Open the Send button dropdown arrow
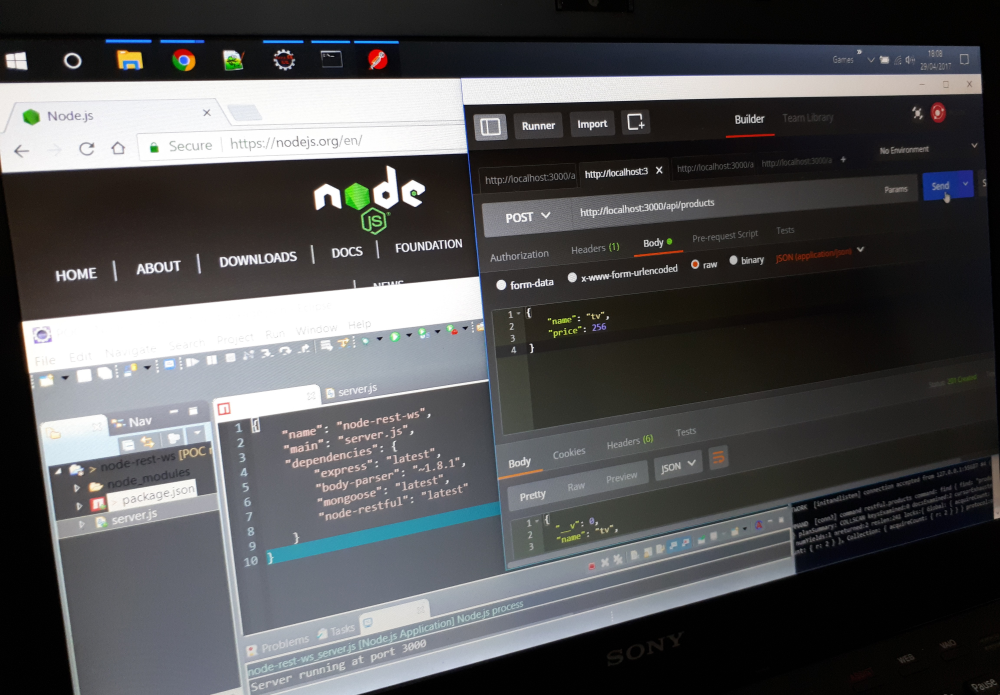The height and width of the screenshot is (695, 1000). tap(965, 184)
